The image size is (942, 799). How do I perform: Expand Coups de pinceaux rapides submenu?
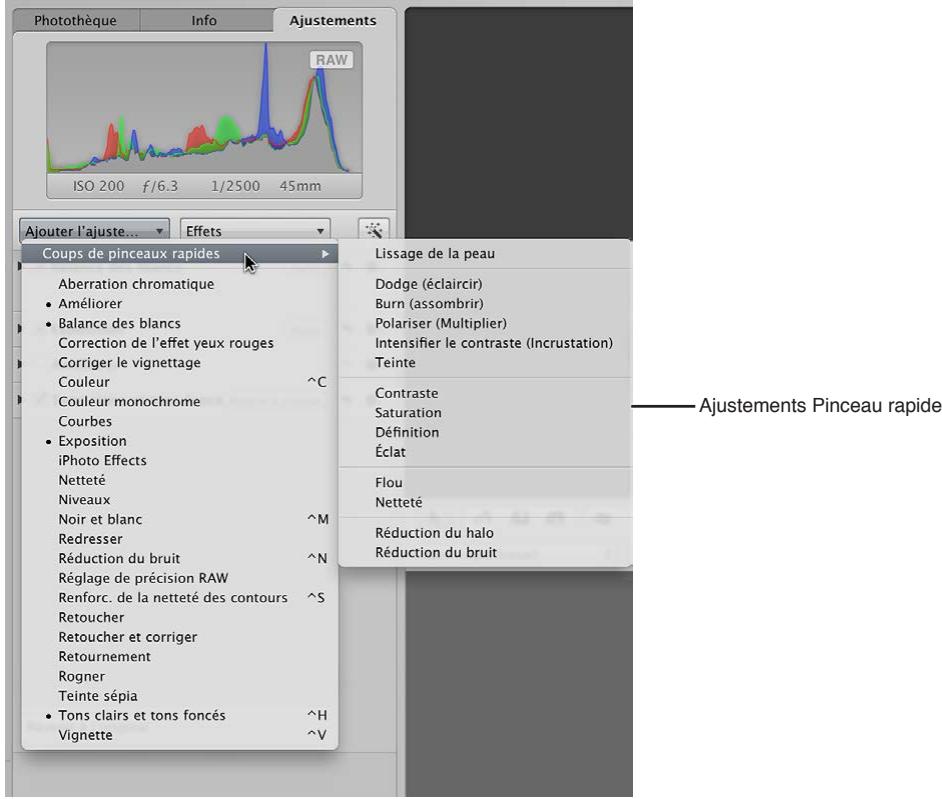point(180,254)
